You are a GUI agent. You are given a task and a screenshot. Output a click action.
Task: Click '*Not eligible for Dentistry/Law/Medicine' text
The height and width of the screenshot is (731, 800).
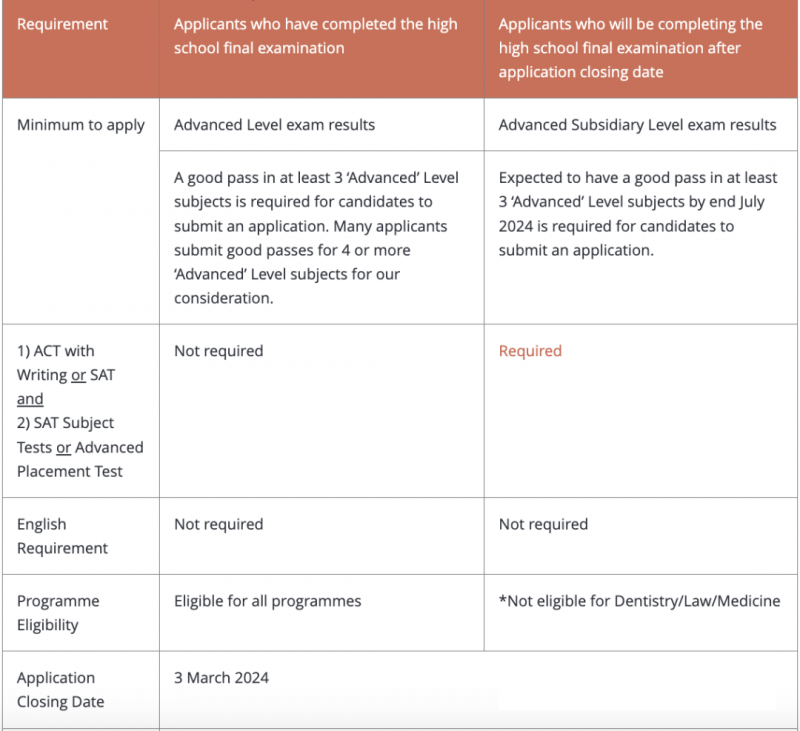639,601
